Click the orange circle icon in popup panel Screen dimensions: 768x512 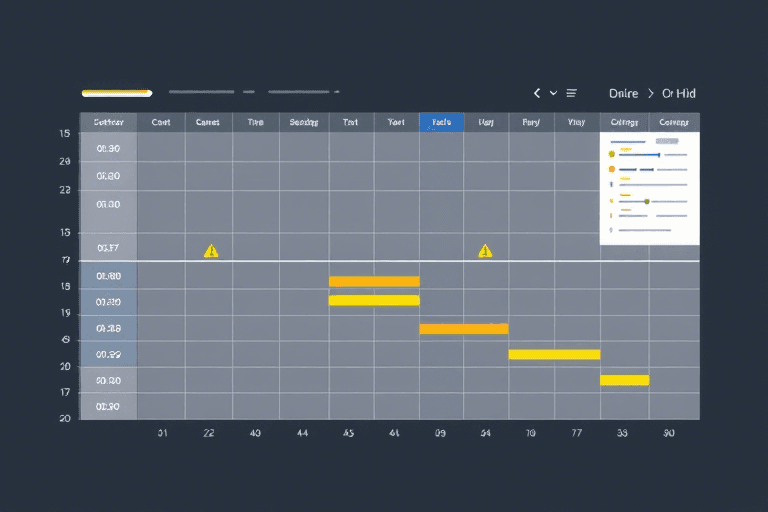click(x=611, y=170)
